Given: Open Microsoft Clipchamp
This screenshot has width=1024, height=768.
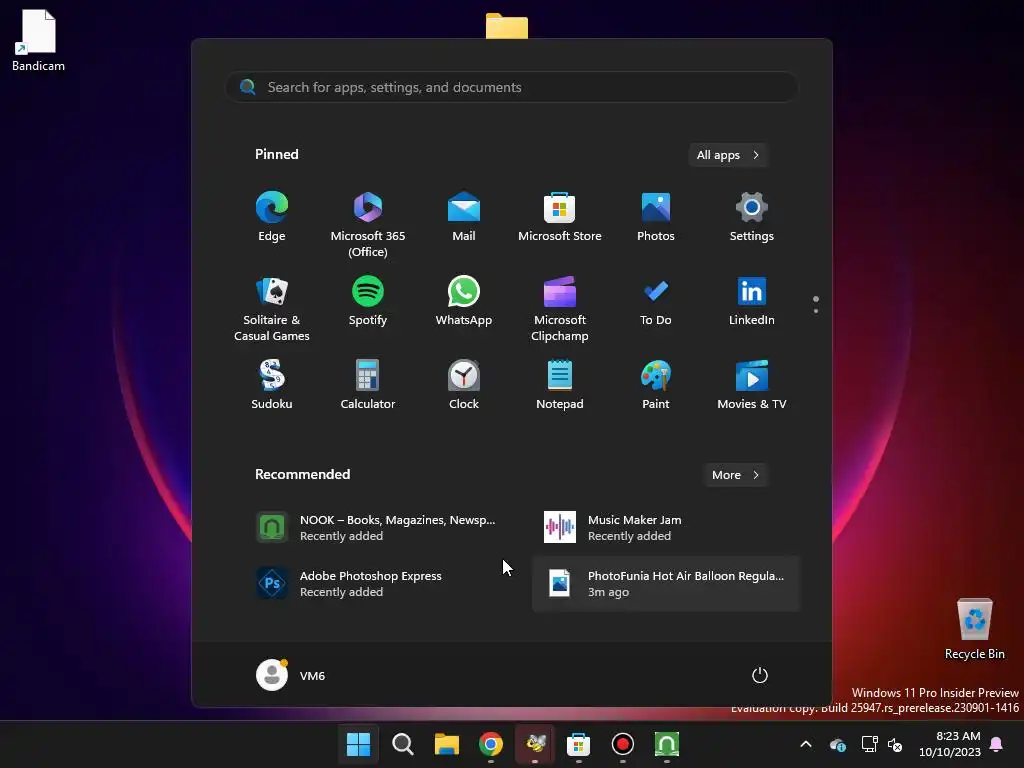Looking at the screenshot, I should pos(560,308).
